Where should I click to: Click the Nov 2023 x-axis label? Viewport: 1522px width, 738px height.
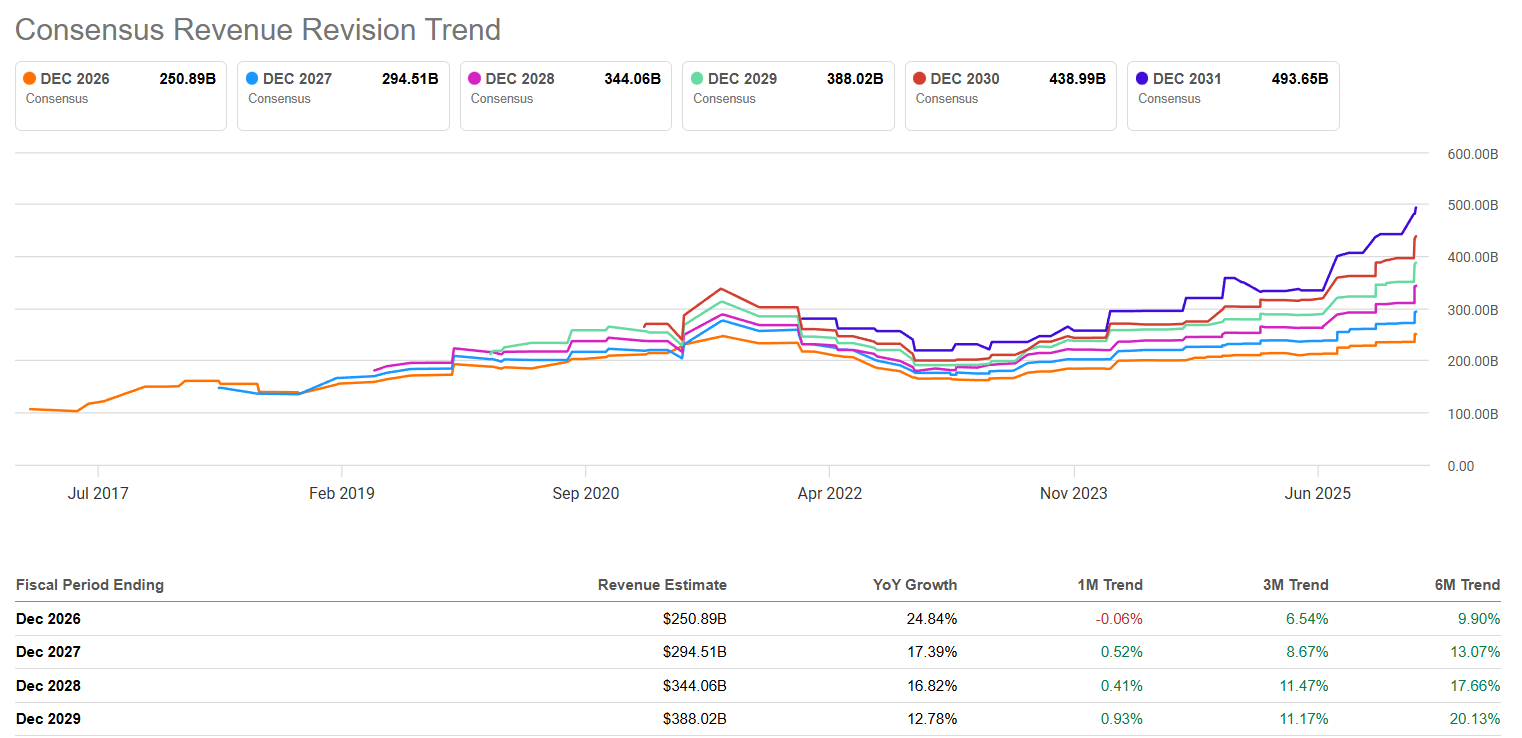(1074, 493)
